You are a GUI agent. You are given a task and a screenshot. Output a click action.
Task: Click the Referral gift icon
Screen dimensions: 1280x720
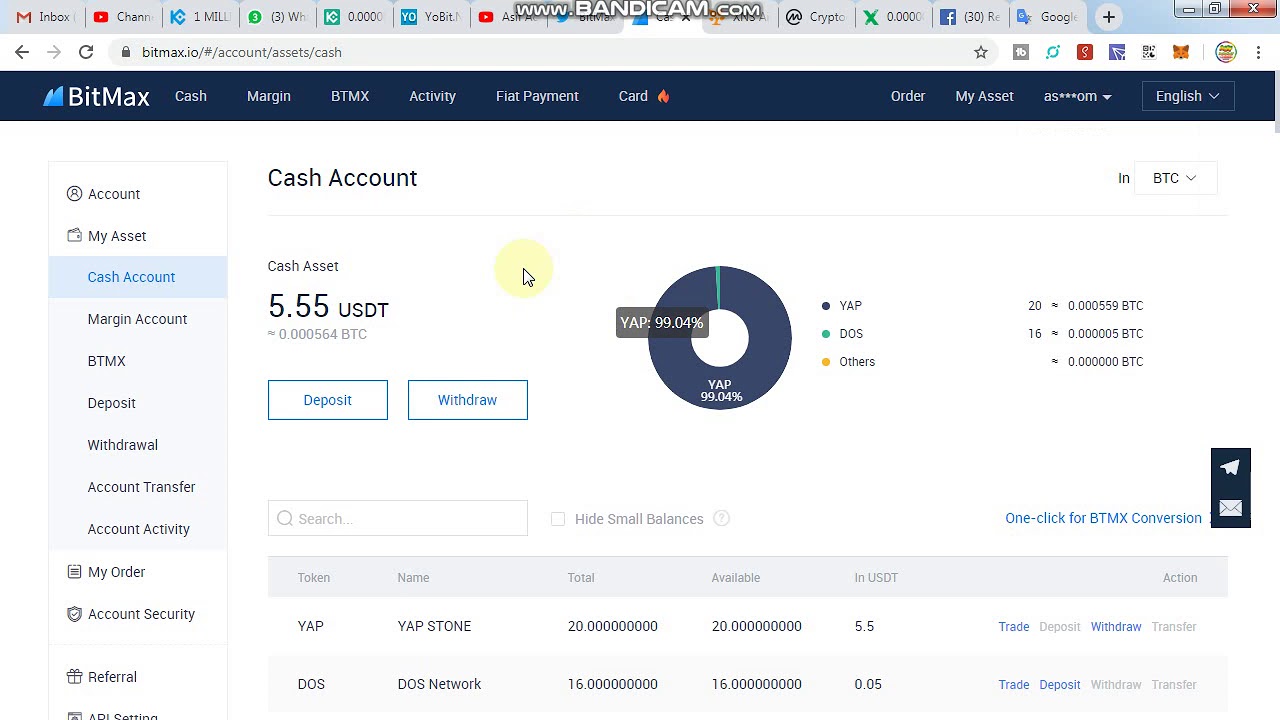click(74, 676)
